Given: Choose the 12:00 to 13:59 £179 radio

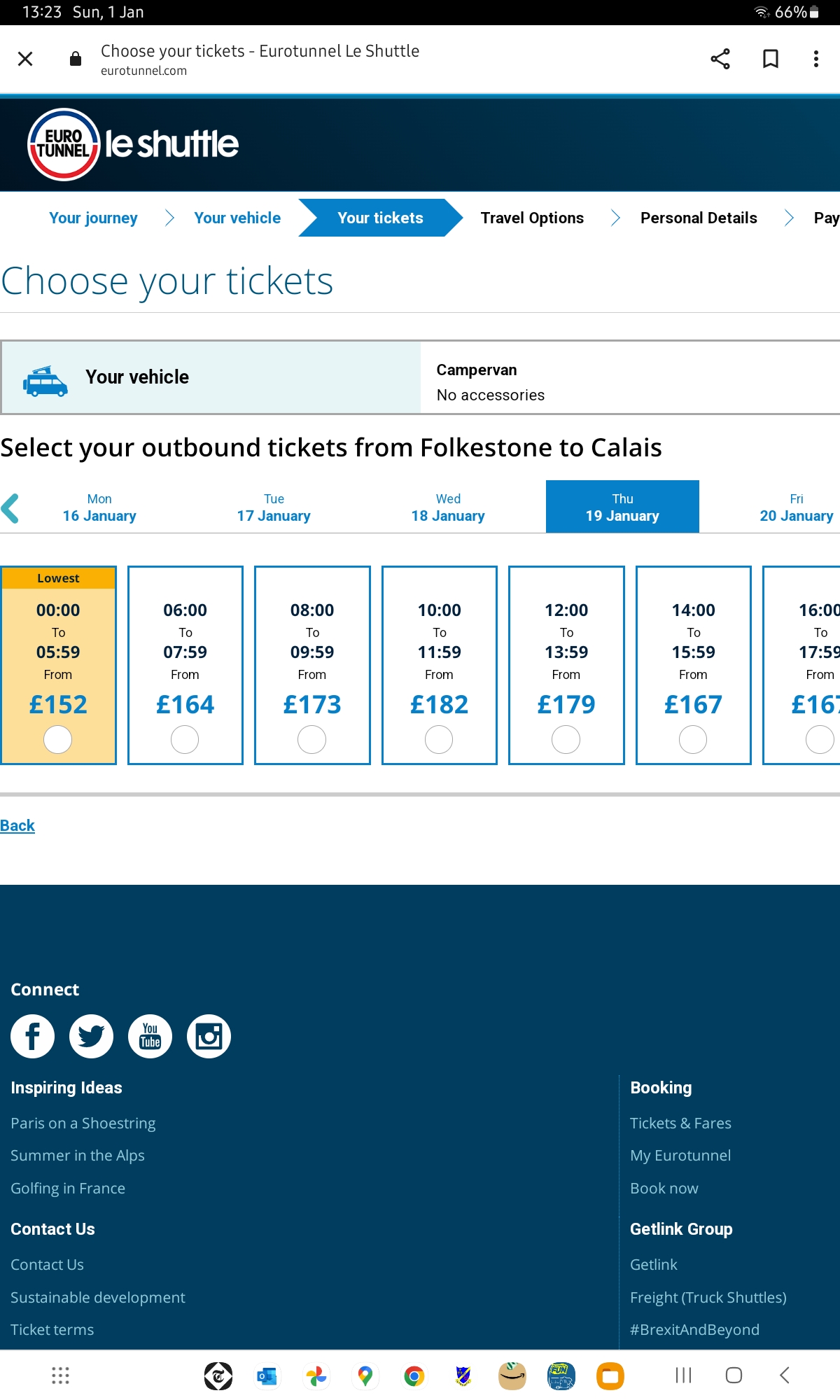Looking at the screenshot, I should tap(566, 740).
